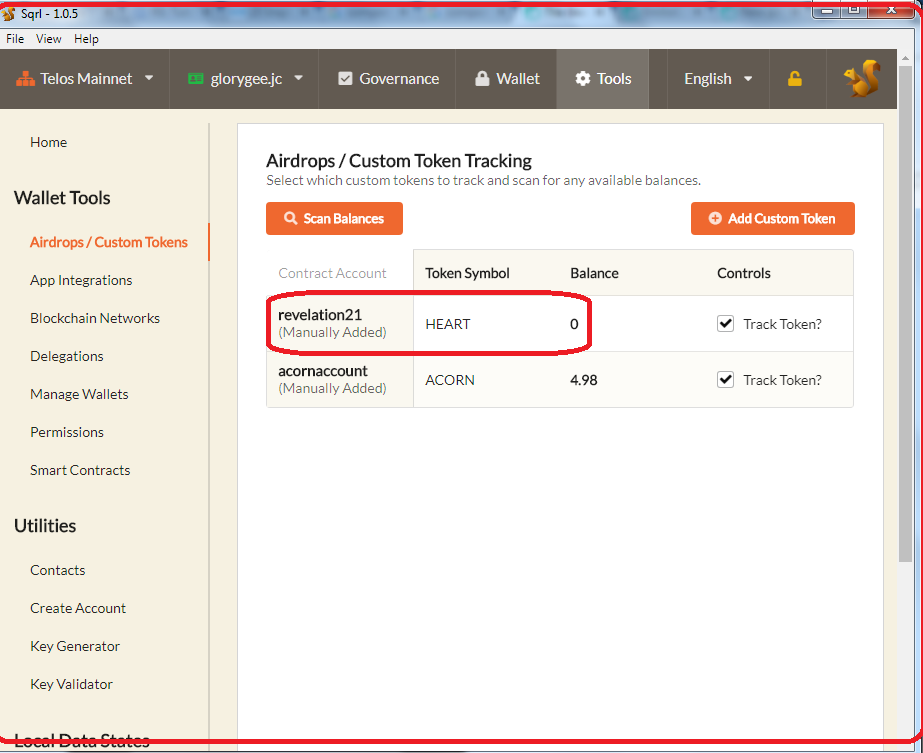Click the Add Custom Token button
Viewport: 923px width, 753px height.
coord(772,218)
